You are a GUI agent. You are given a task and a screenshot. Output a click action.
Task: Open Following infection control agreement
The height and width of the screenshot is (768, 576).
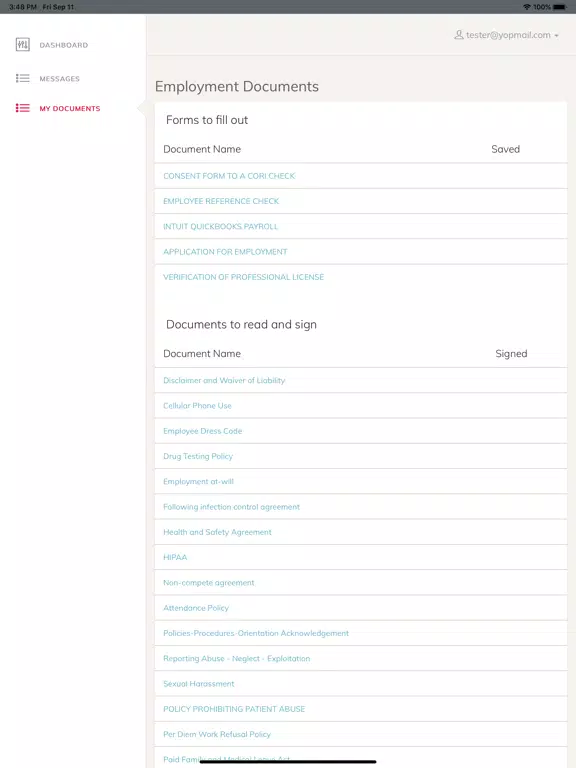(x=231, y=507)
